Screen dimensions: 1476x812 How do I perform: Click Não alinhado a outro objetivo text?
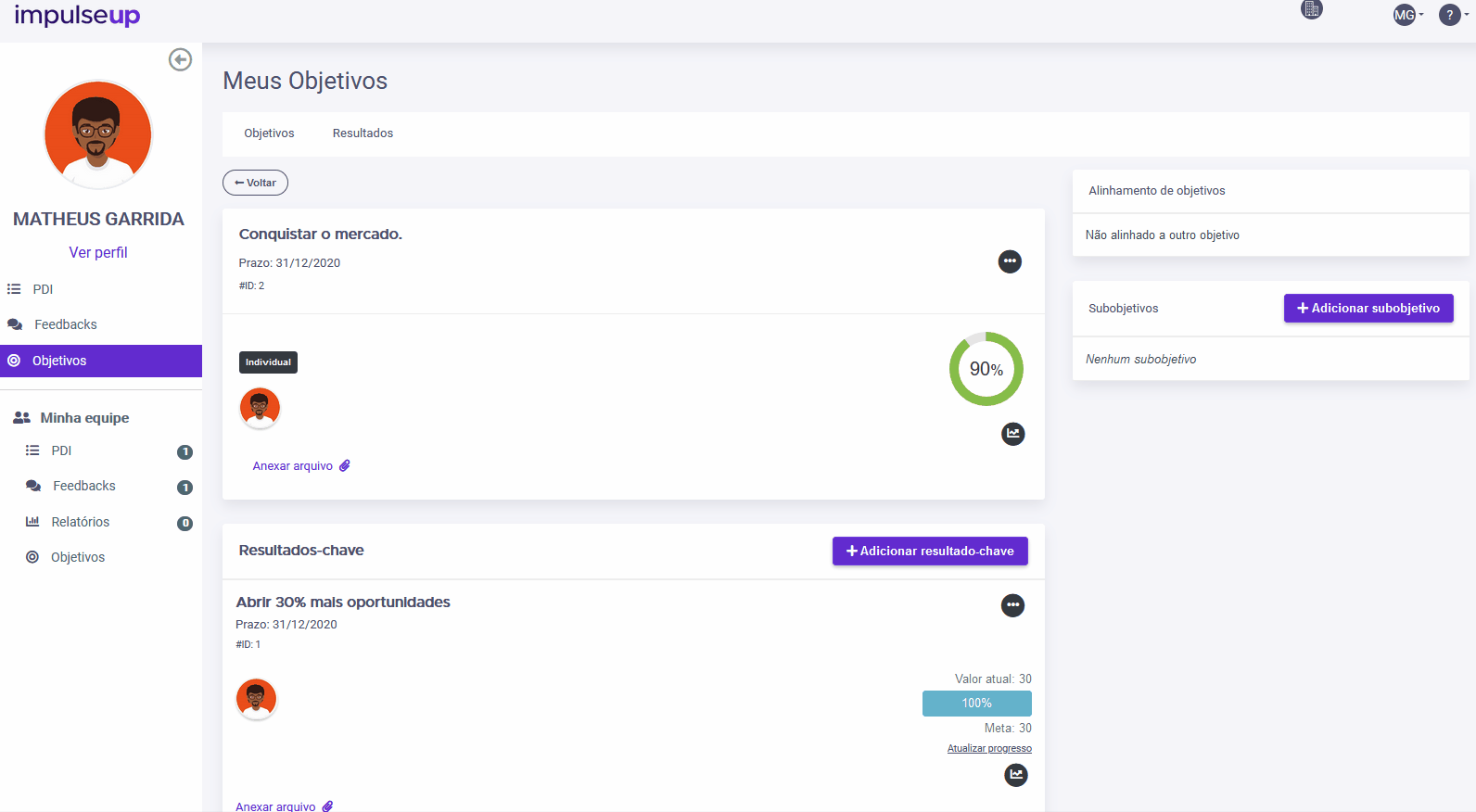click(x=1163, y=235)
